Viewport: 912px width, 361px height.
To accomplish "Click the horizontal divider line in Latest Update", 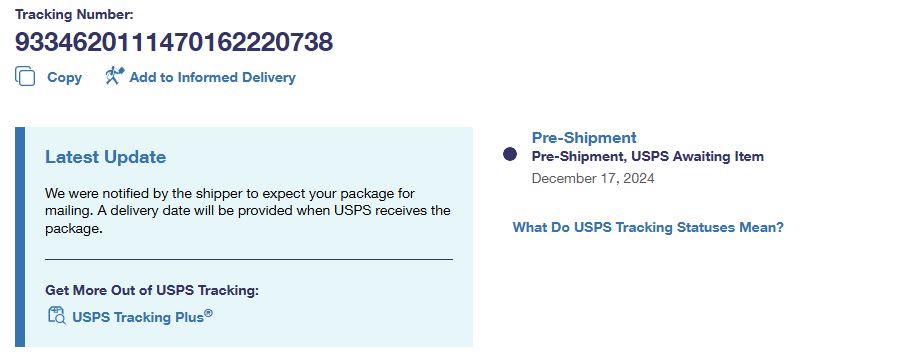I will point(249,259).
